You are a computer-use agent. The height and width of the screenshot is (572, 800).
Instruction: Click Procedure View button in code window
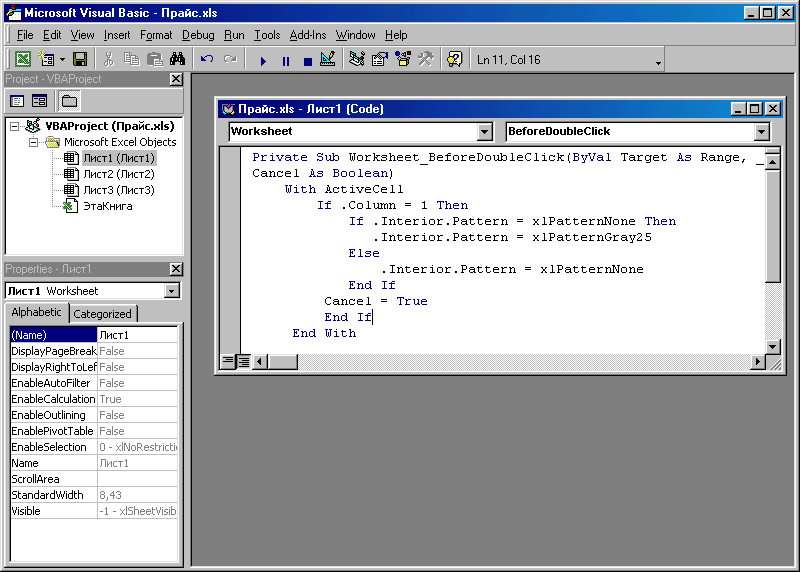coord(228,361)
